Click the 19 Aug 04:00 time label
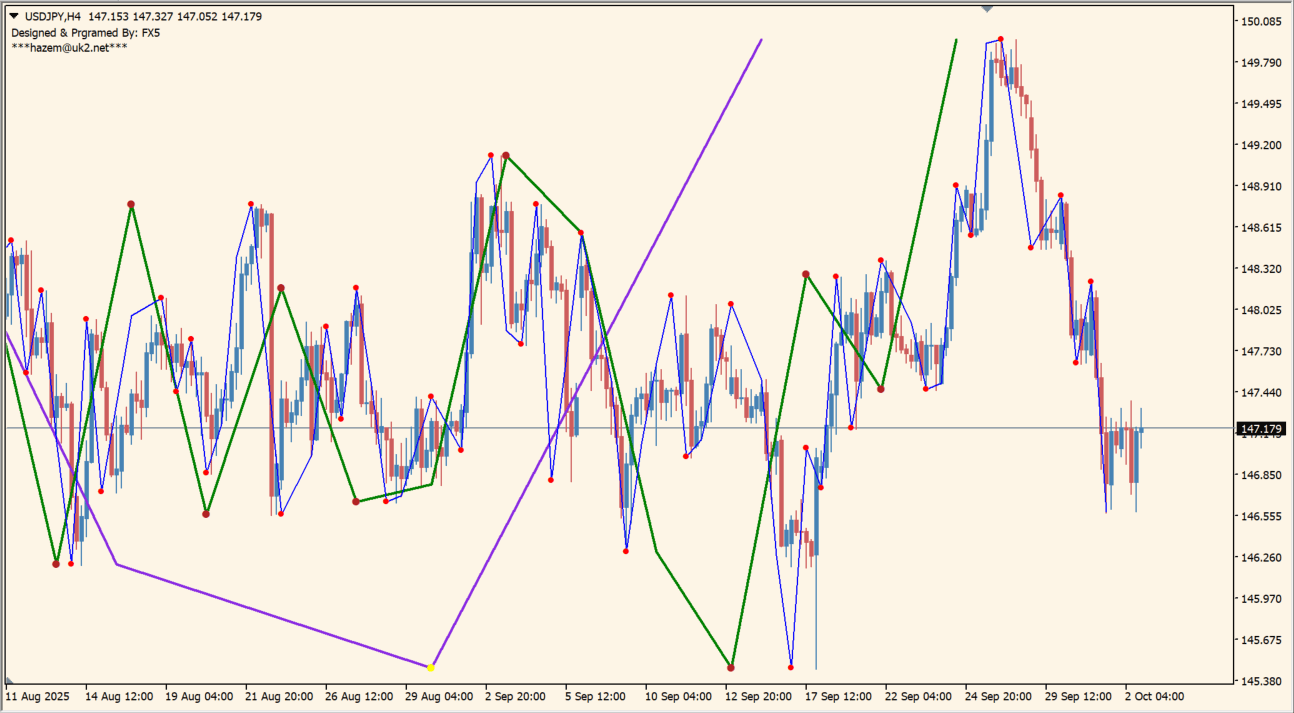Screen dimensions: 1294x713 199,696
